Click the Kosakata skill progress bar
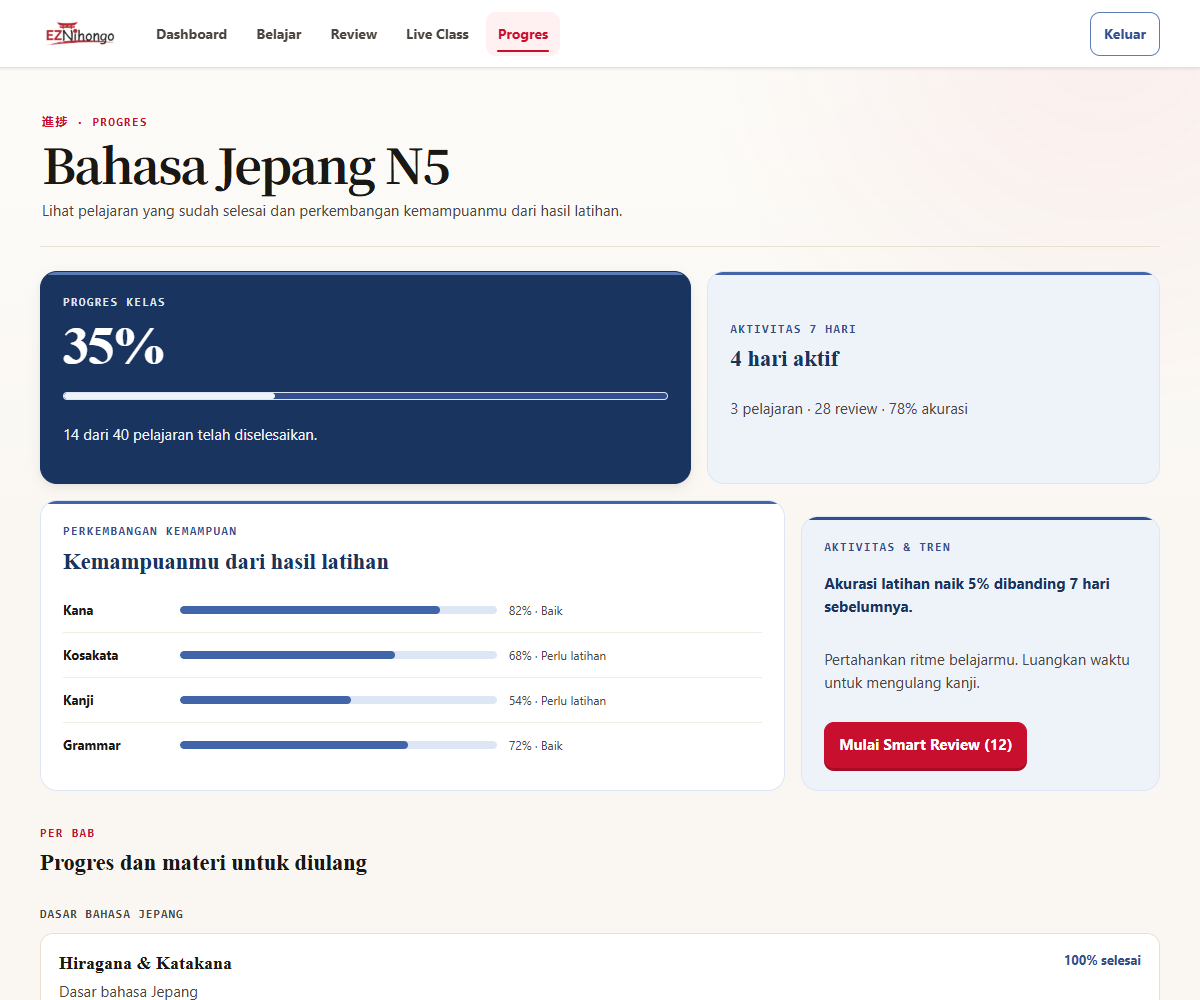 338,655
